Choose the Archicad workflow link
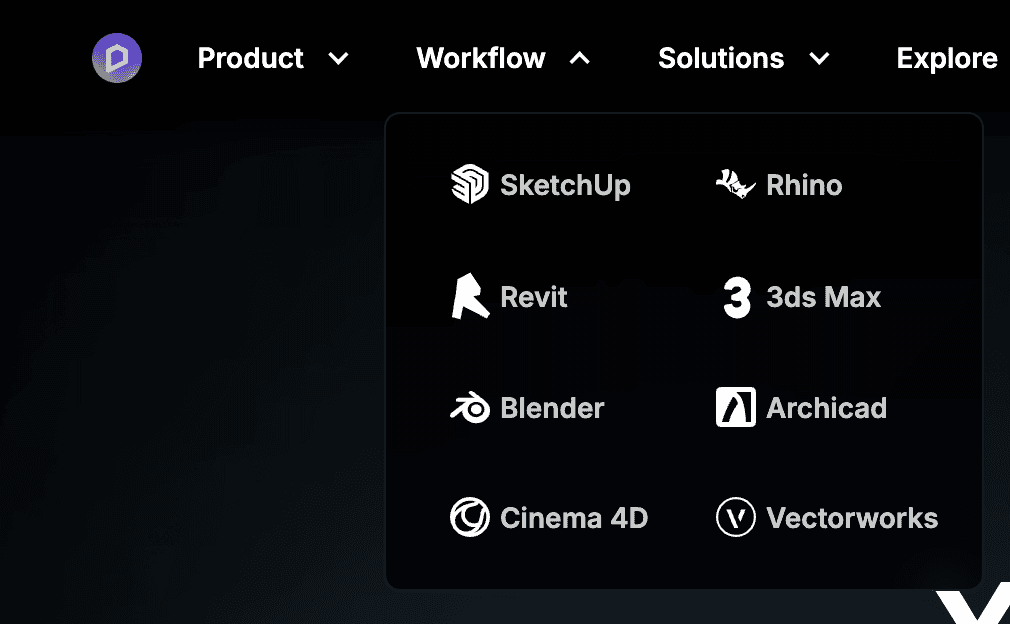 (x=801, y=408)
